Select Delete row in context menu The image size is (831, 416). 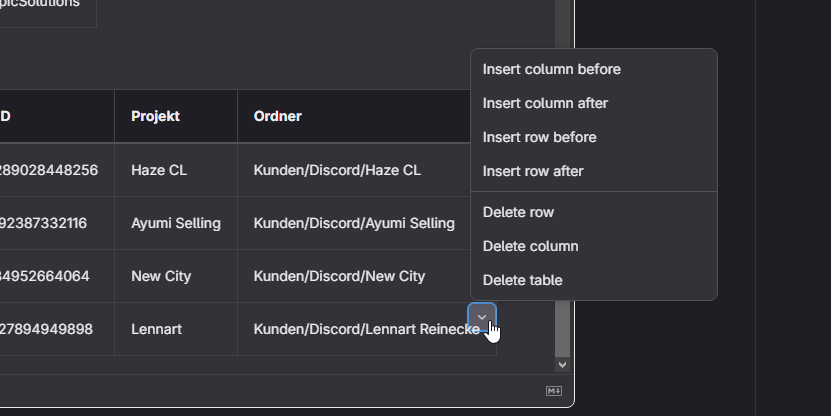(x=518, y=212)
